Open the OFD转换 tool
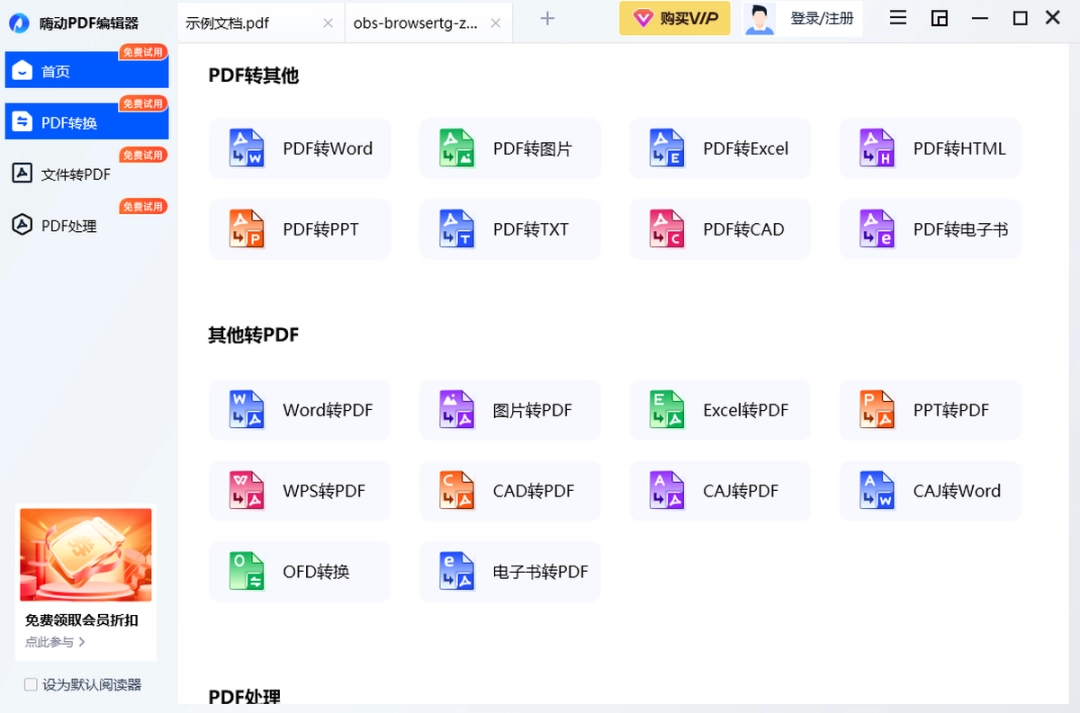Viewport: 1080px width, 713px height. (x=299, y=571)
